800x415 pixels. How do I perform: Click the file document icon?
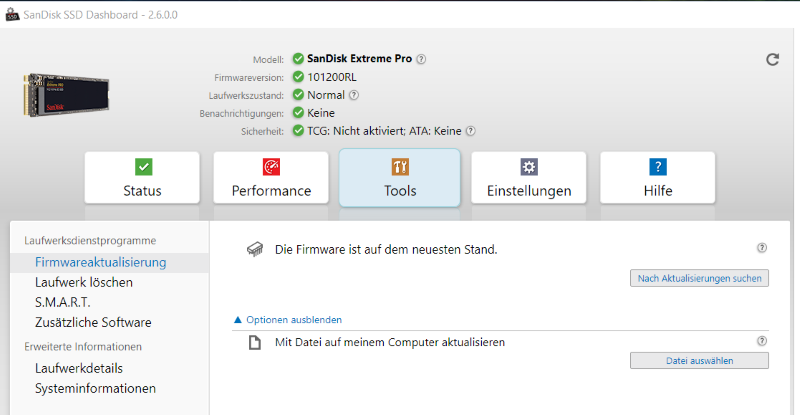(x=255, y=343)
